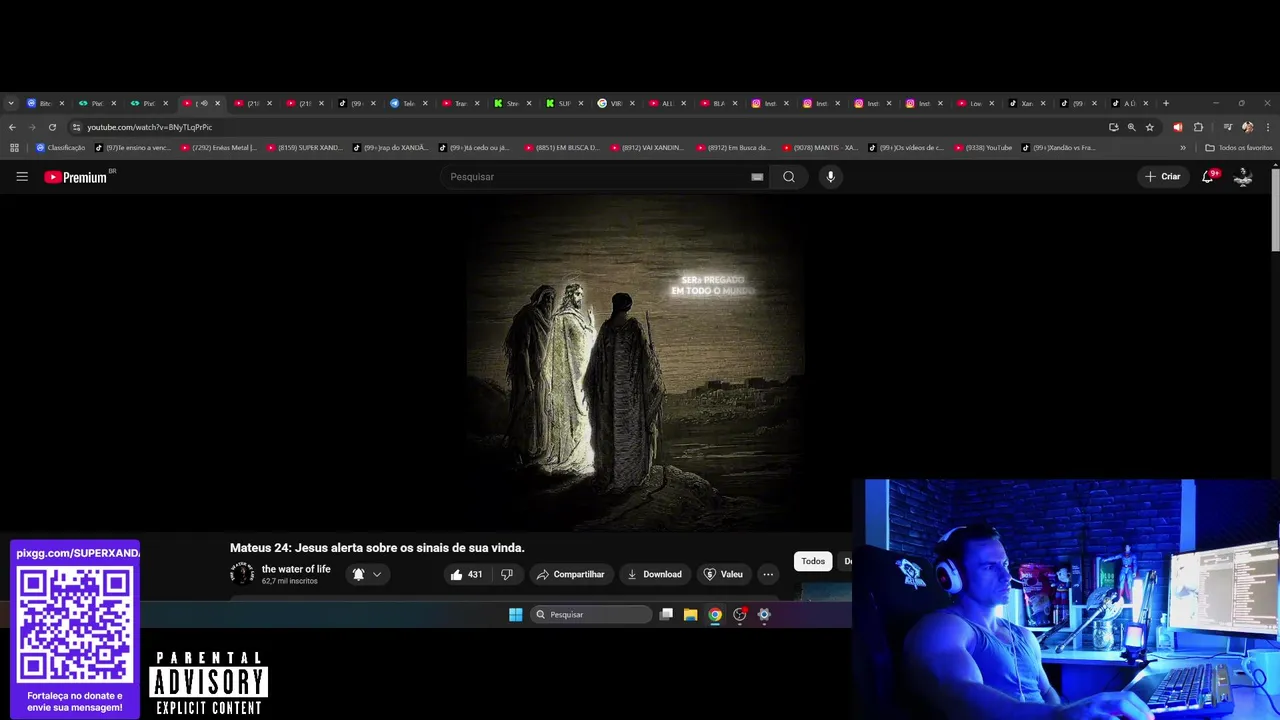The image size is (1280, 720).
Task: Open the Enéas Metal bookmark
Action: [219, 148]
